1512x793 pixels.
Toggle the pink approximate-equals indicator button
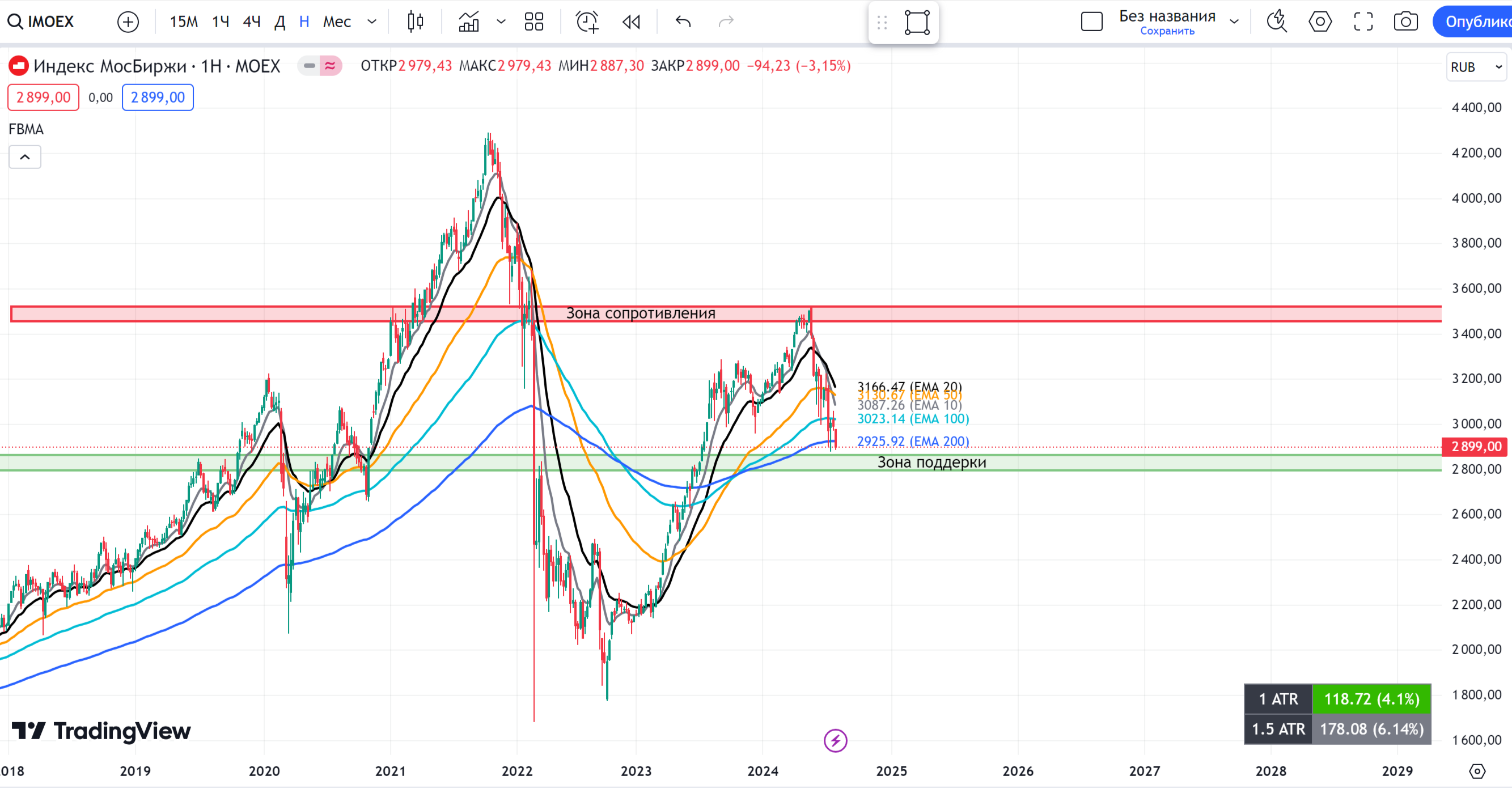click(331, 66)
